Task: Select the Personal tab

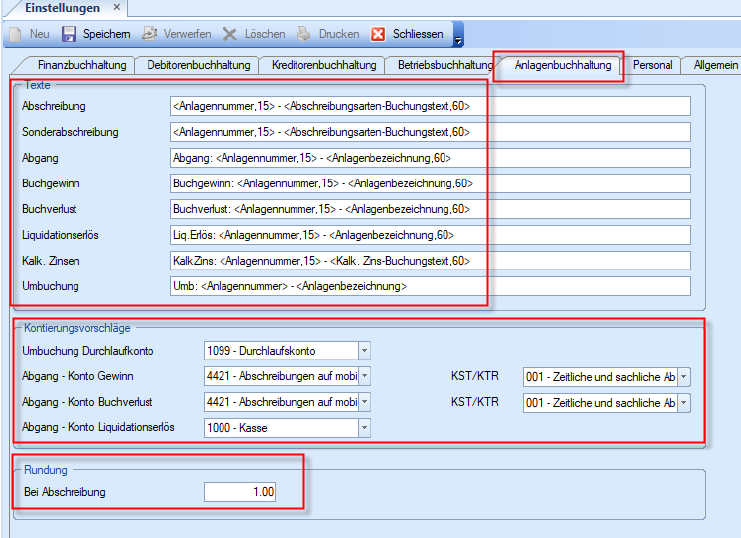Action: pyautogui.click(x=652, y=65)
